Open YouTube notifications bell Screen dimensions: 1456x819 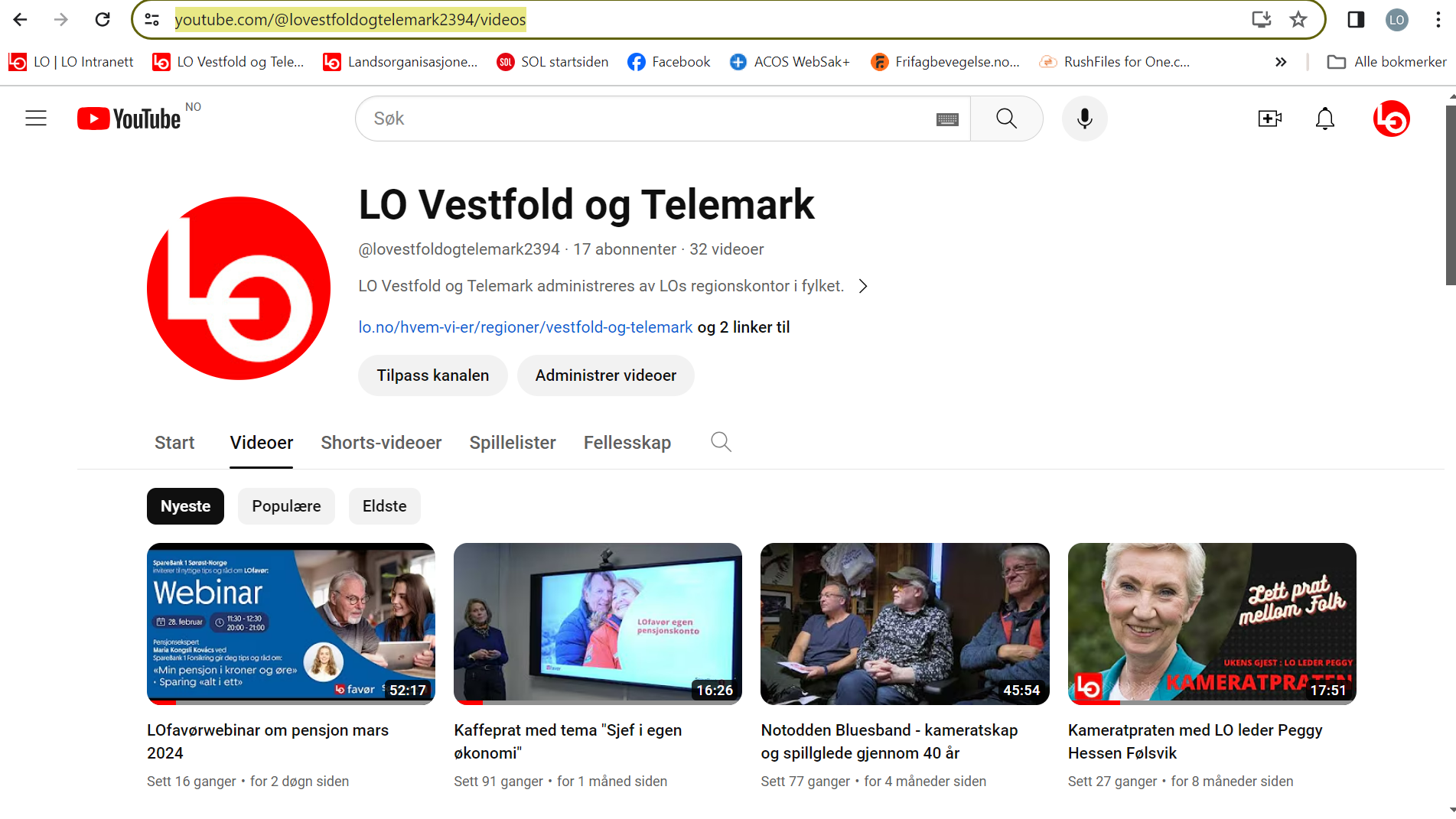(x=1324, y=119)
